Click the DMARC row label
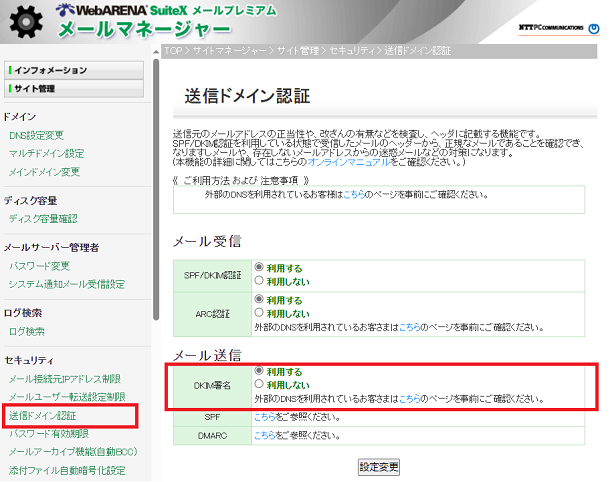Viewport: 614px width, 482px height. (x=212, y=435)
